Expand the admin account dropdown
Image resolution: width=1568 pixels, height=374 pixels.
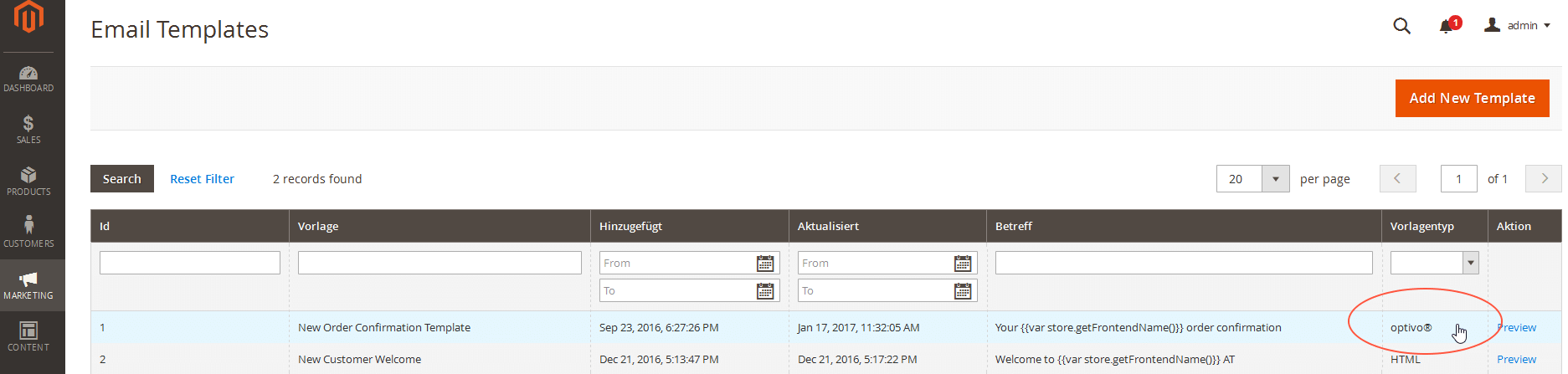[x=1517, y=26]
